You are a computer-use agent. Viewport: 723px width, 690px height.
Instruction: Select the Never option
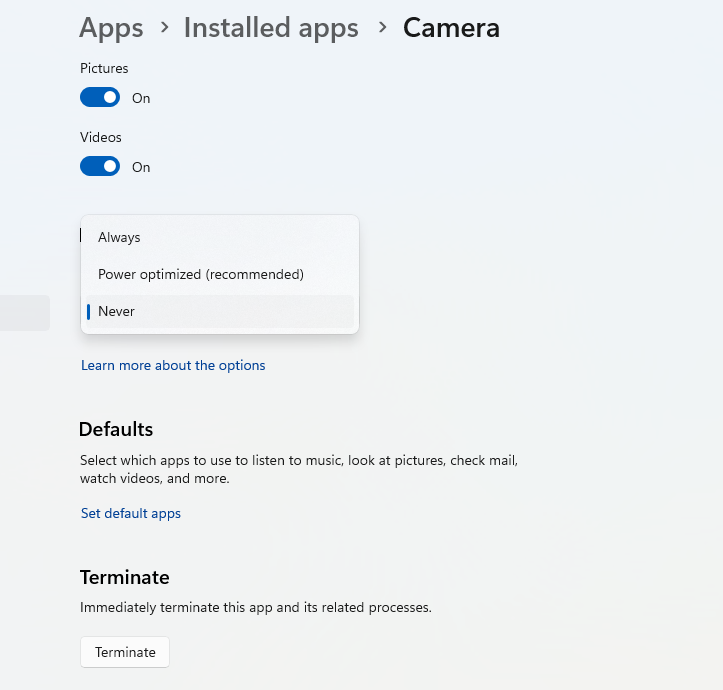(219, 311)
